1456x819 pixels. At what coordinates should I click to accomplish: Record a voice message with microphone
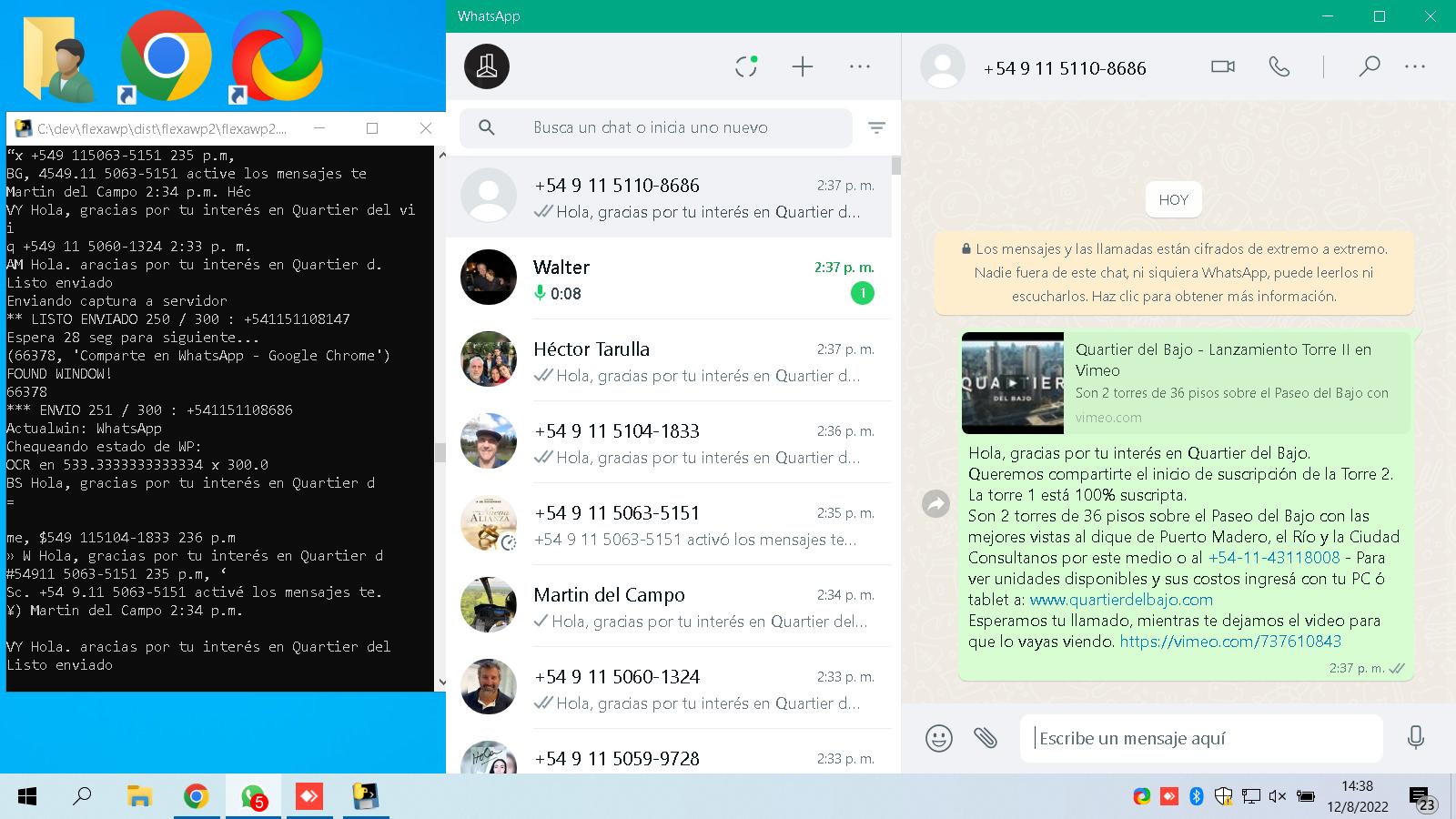click(x=1415, y=737)
